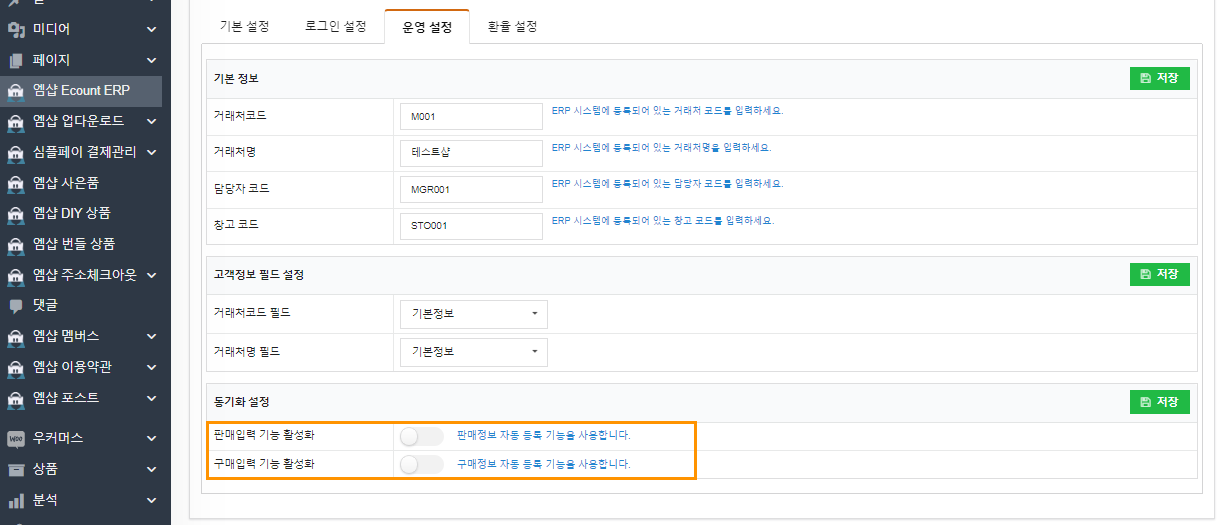The width and height of the screenshot is (1221, 525).
Task: Click the 페이지 sidebar icon
Action: [x=16, y=60]
